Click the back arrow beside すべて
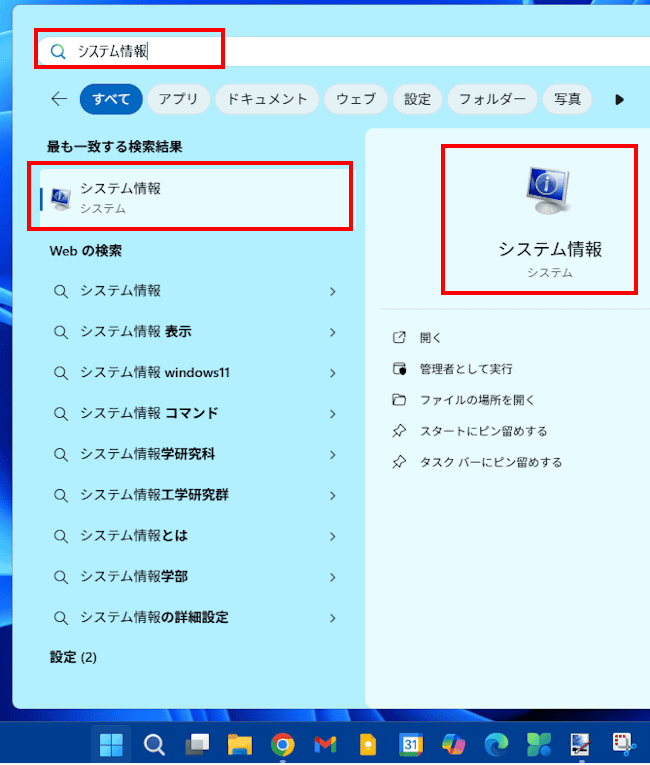 (59, 99)
